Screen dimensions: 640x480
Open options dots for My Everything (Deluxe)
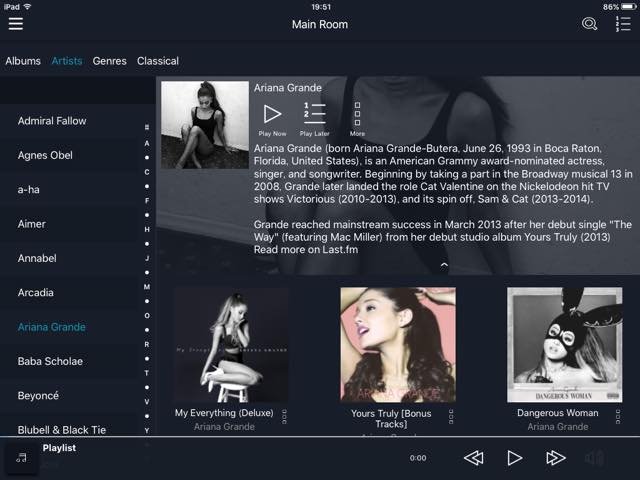pos(284,416)
